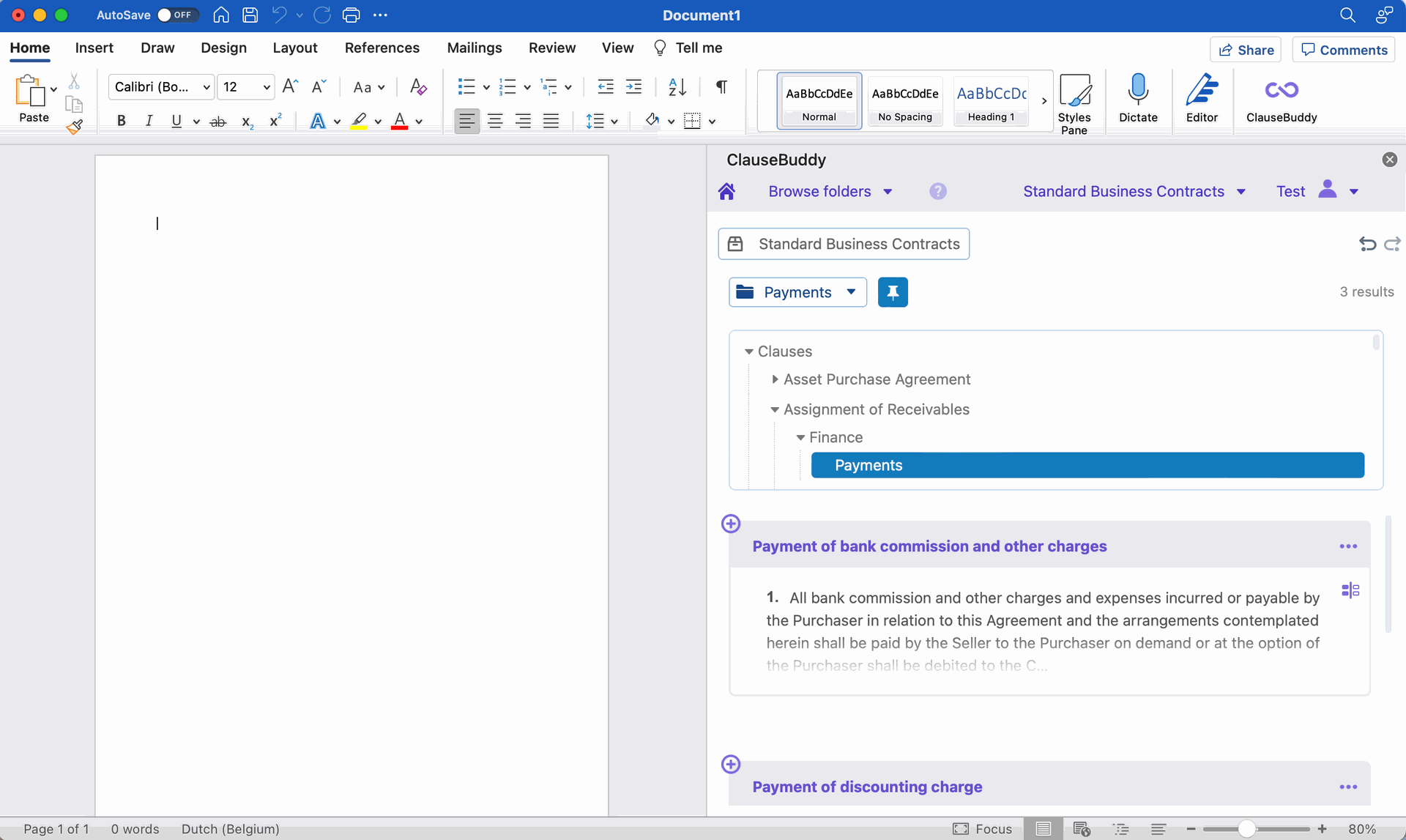
Task: Open the Draw tab
Action: [157, 48]
